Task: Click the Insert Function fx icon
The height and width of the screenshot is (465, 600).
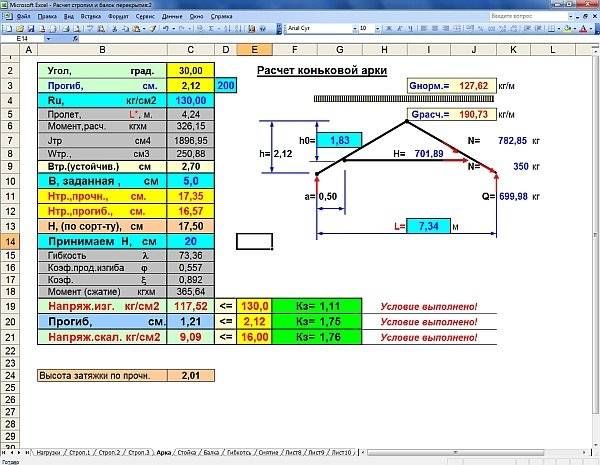Action: (x=75, y=39)
